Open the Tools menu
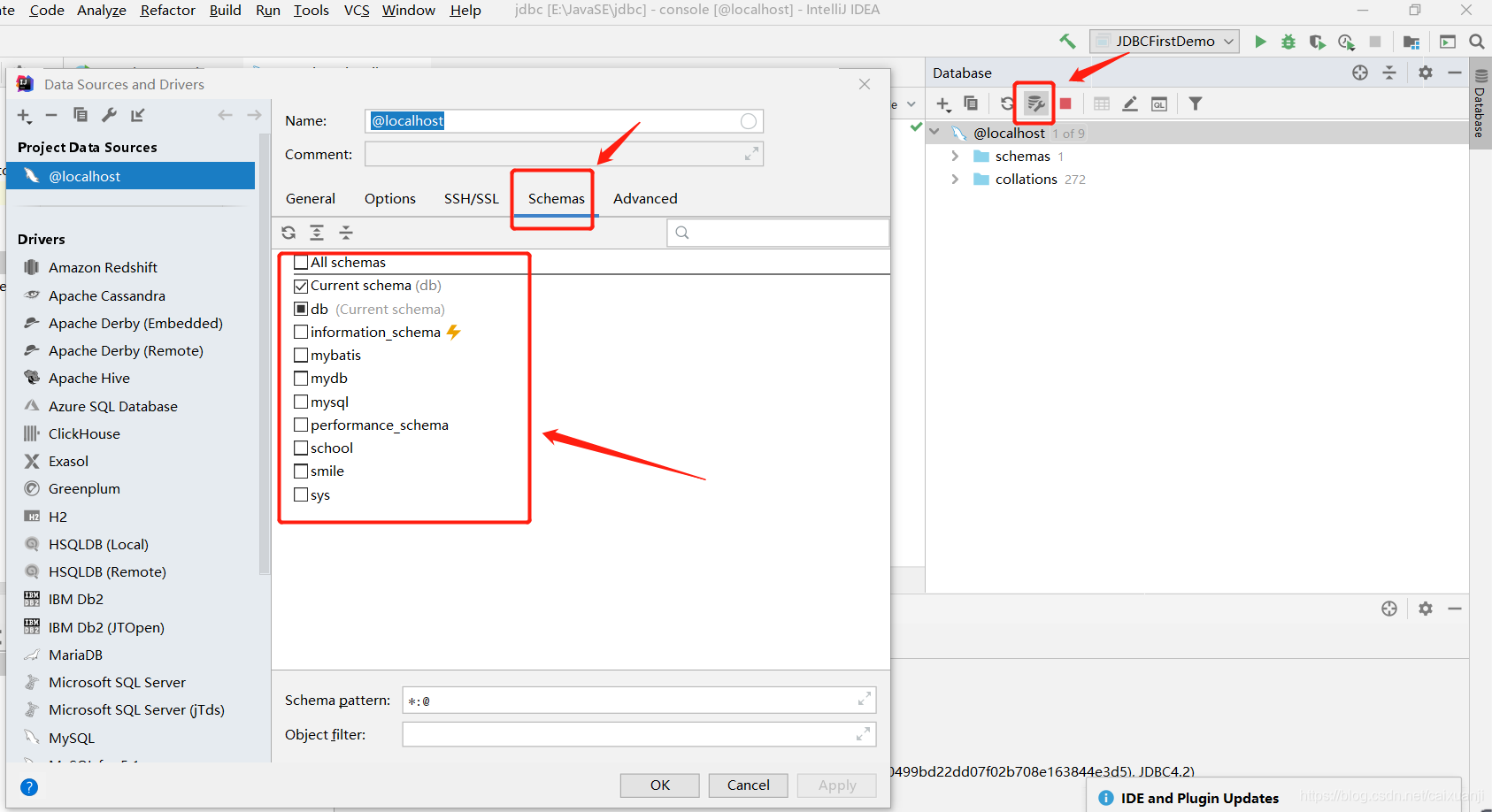1492x812 pixels. tap(311, 11)
